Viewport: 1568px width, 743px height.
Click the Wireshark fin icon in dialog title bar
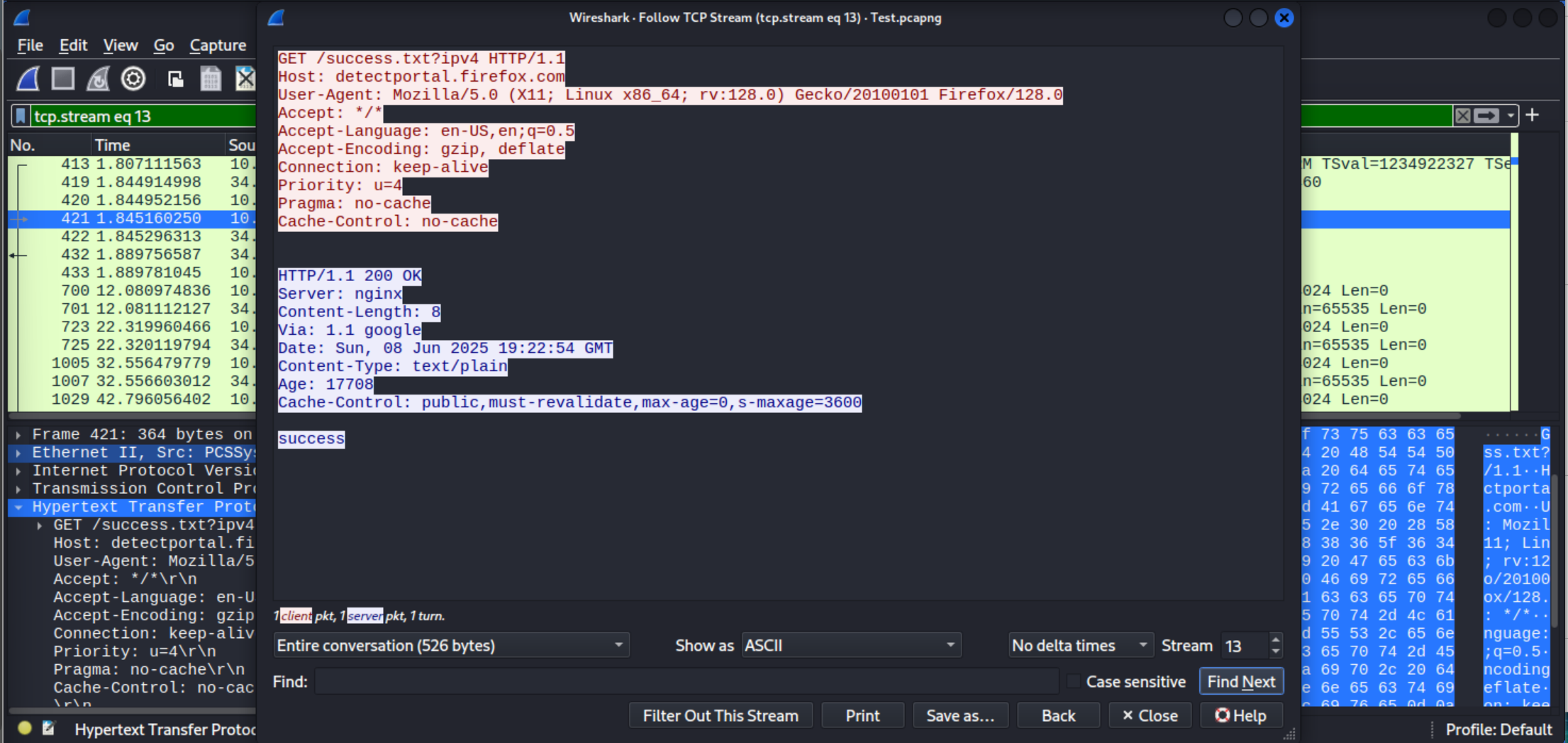pyautogui.click(x=277, y=18)
